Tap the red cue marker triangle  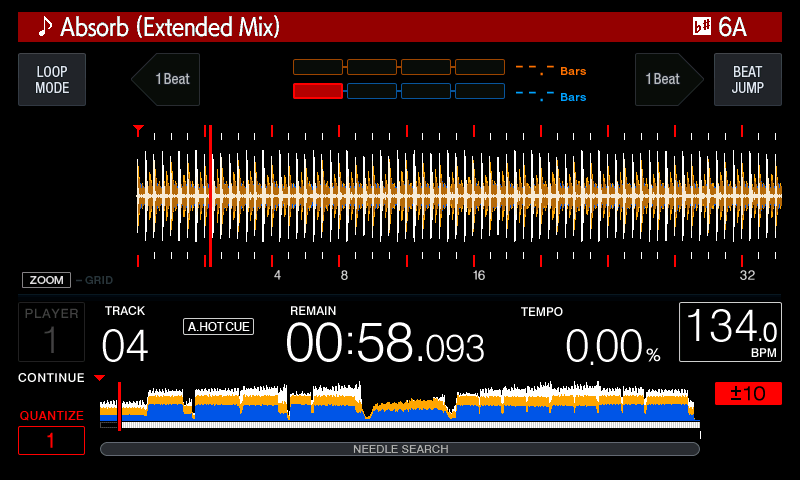[138, 131]
